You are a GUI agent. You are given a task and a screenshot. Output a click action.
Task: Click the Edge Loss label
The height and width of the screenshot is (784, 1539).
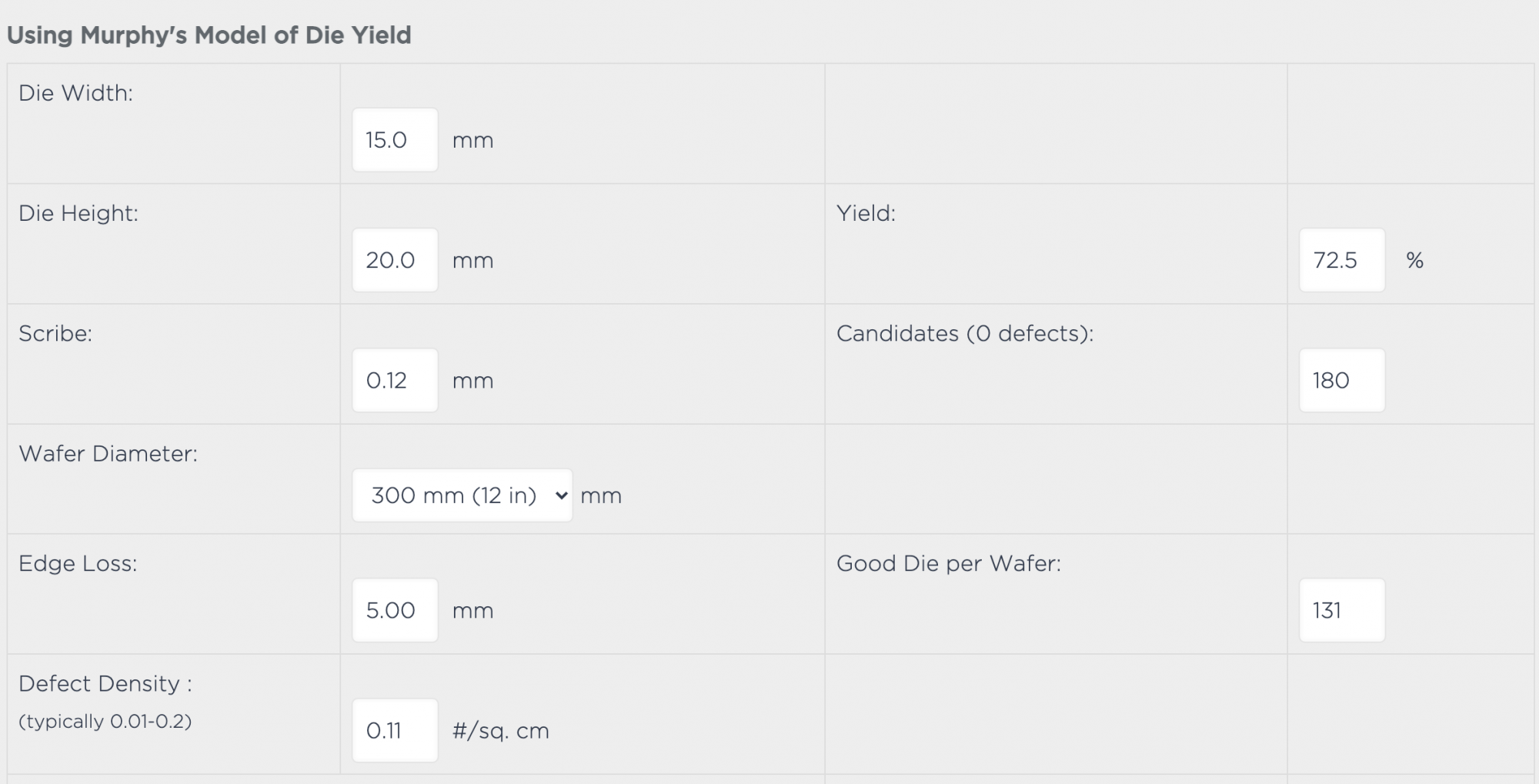tap(78, 563)
